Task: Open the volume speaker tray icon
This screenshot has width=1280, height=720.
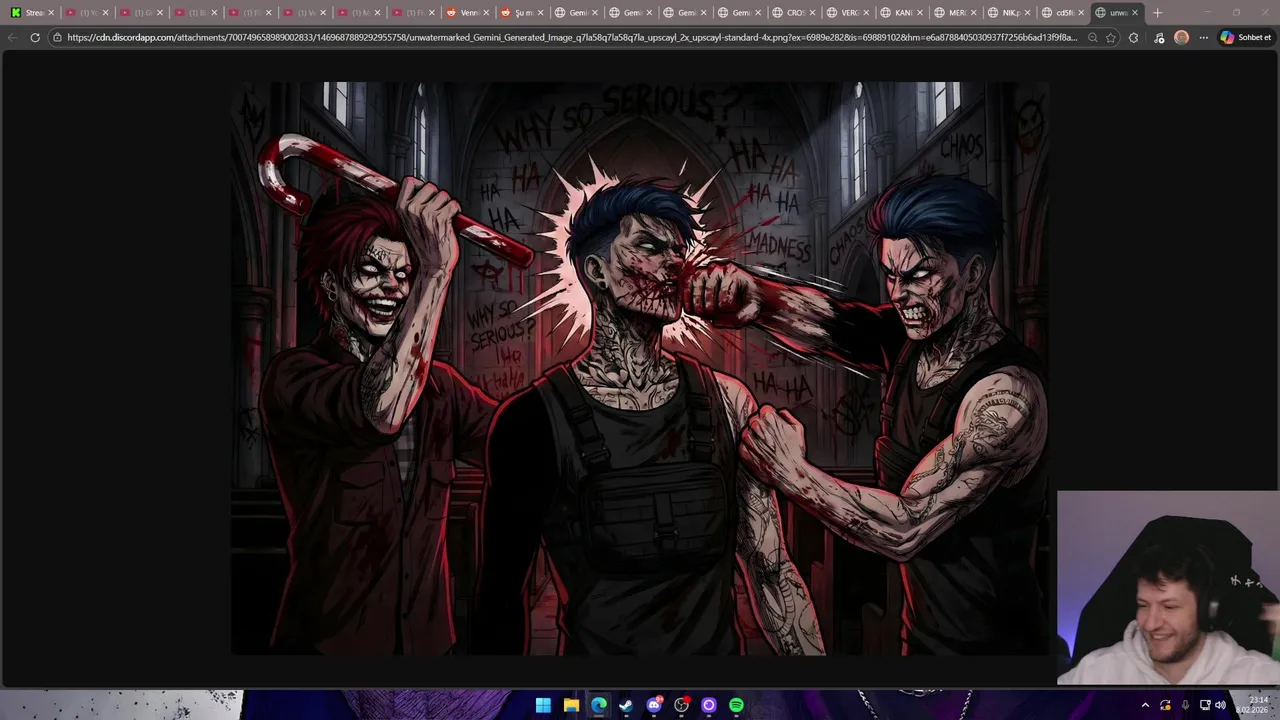Action: pos(1220,705)
